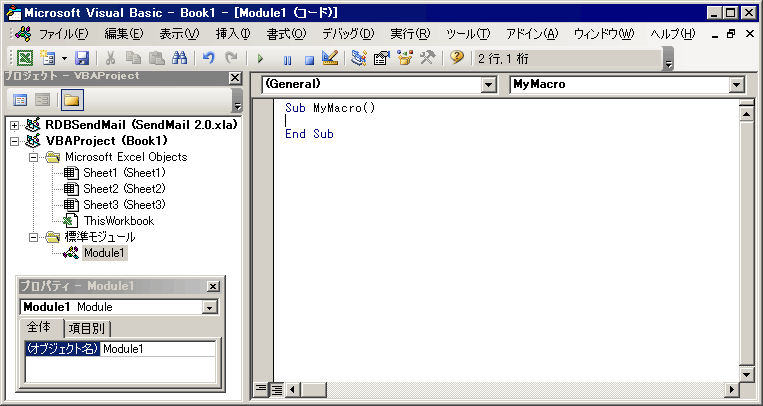Click the Copy toolbar icon

click(x=133, y=58)
